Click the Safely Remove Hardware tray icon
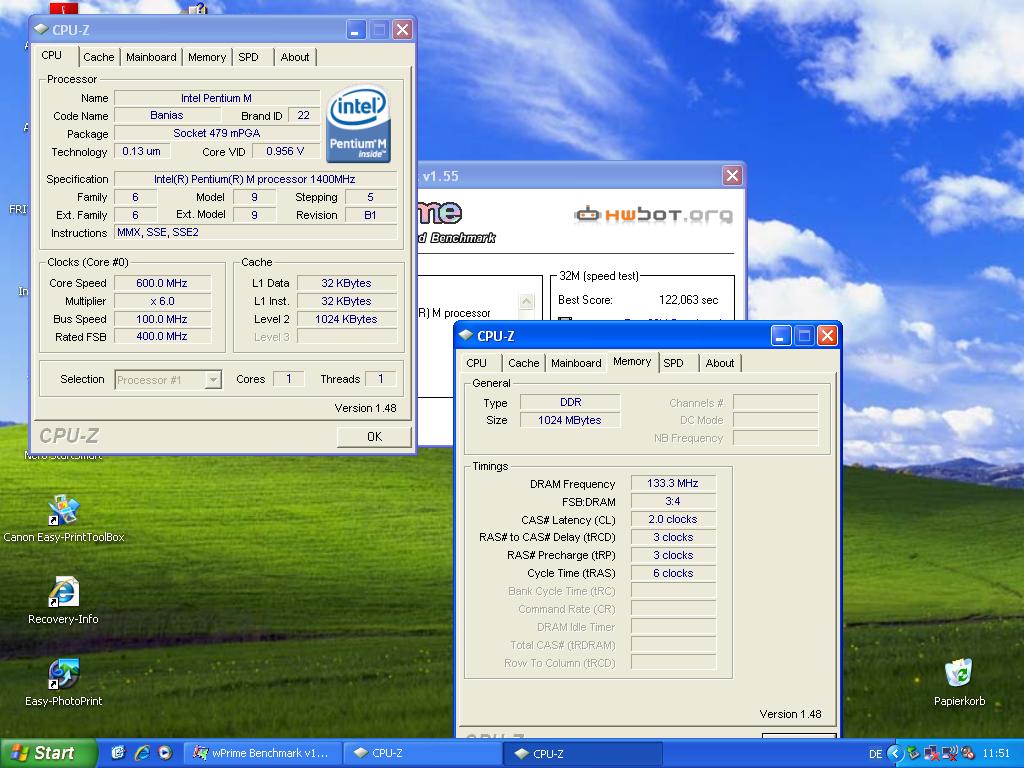Viewport: 1024px width, 768px height. [x=914, y=754]
